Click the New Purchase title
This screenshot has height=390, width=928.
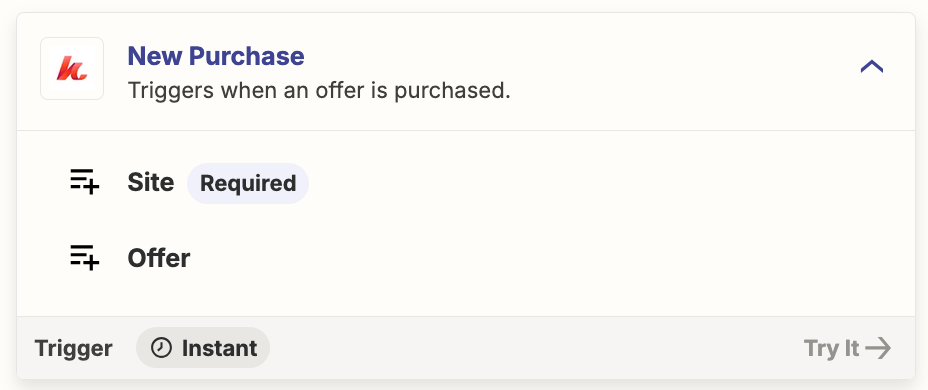216,56
